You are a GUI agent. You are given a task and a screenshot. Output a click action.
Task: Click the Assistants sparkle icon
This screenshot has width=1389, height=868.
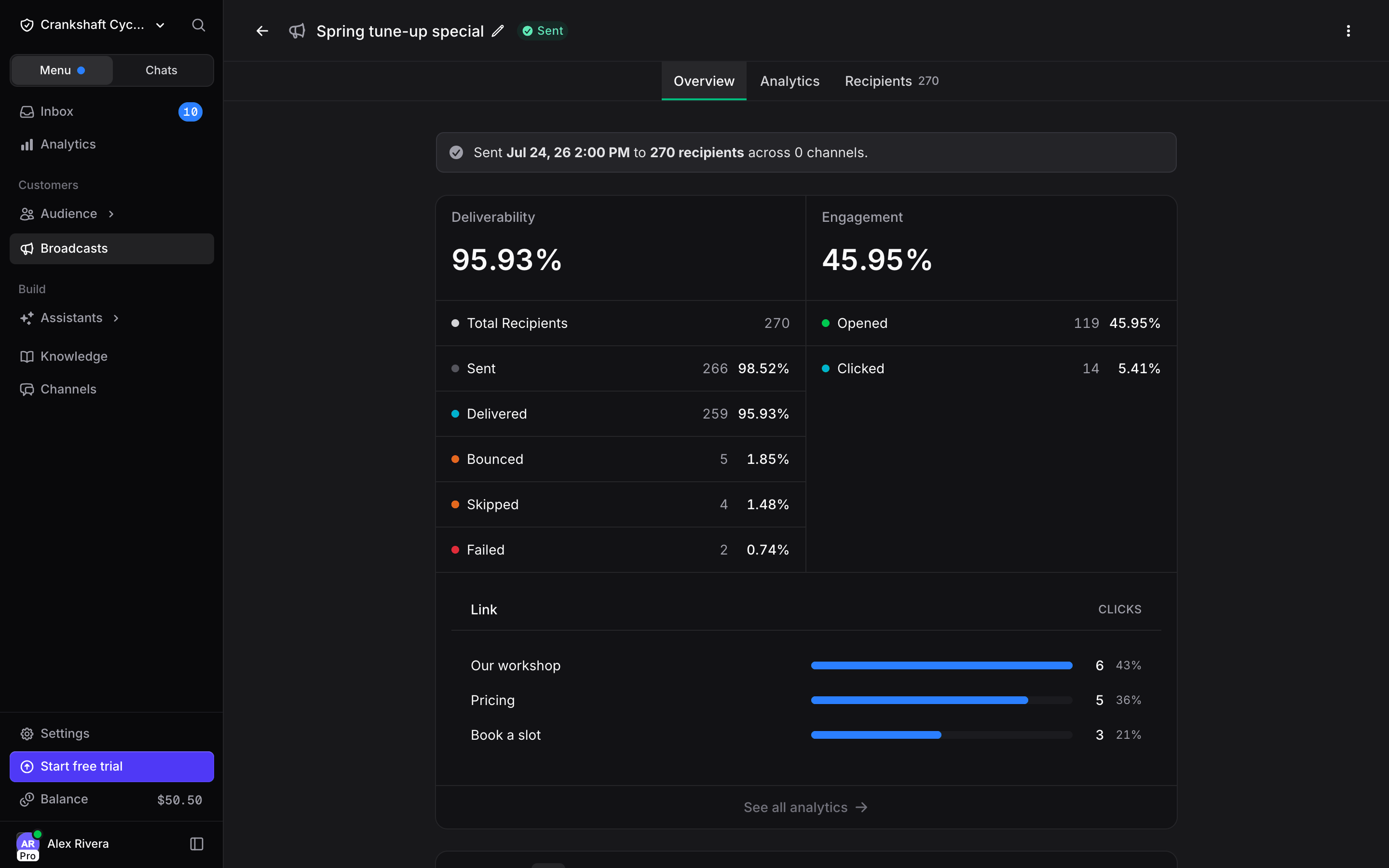tap(27, 318)
